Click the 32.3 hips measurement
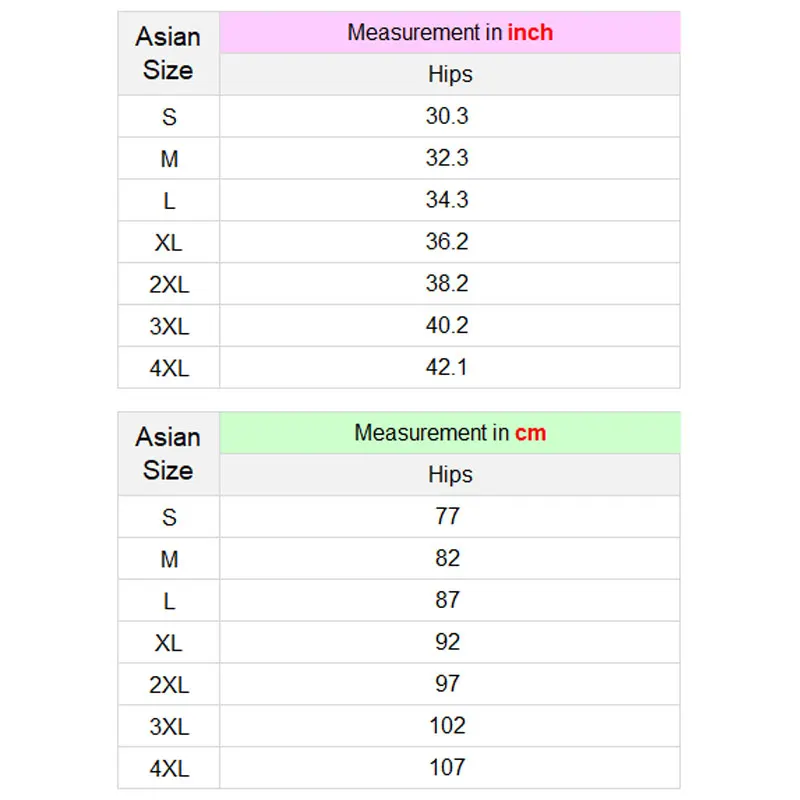The width and height of the screenshot is (800, 800). (x=447, y=158)
